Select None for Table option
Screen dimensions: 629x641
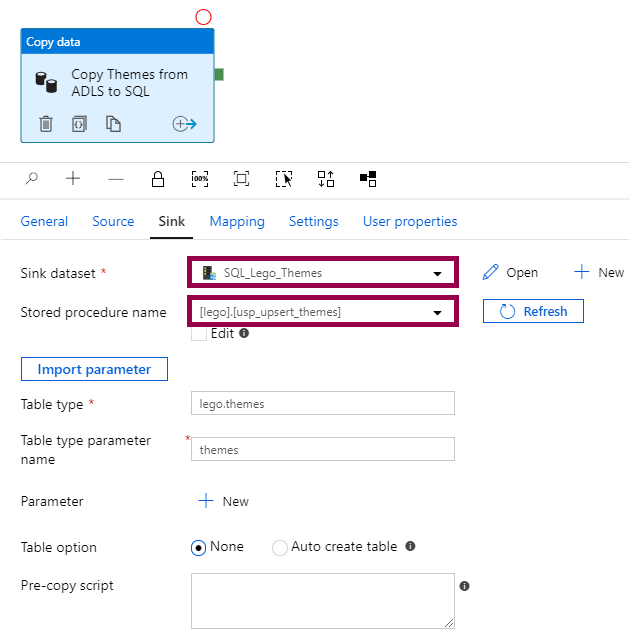coord(199,547)
